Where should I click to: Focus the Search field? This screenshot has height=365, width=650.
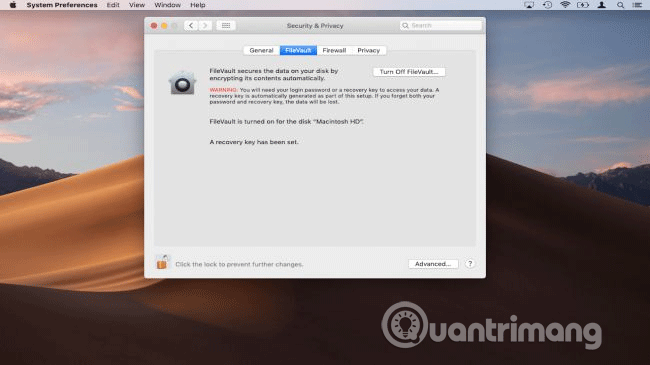441,25
